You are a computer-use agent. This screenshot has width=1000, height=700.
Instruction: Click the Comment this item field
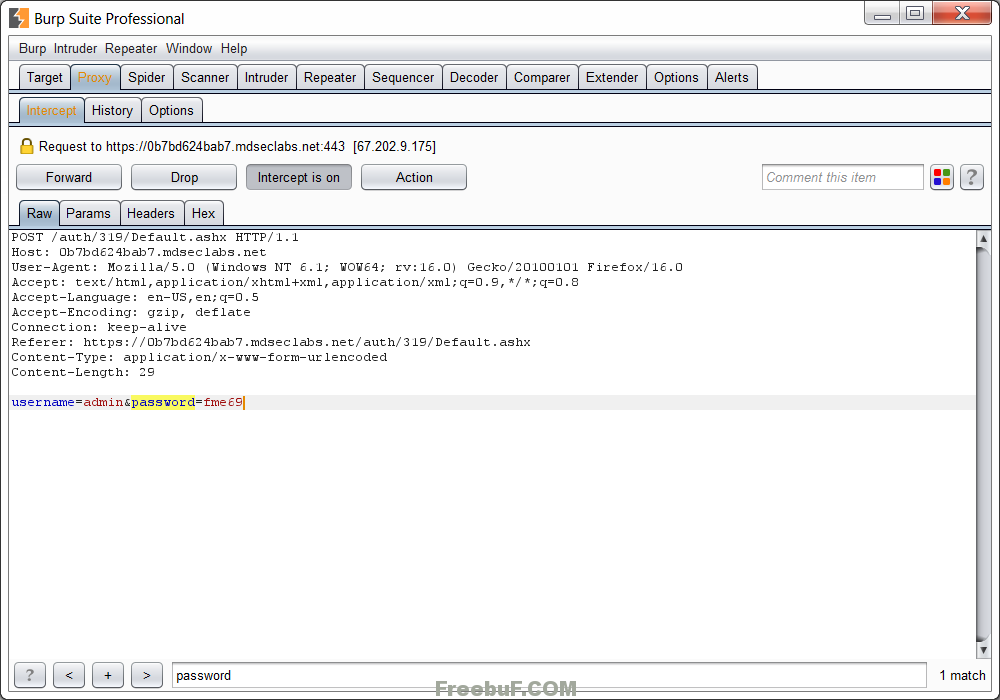coord(842,177)
